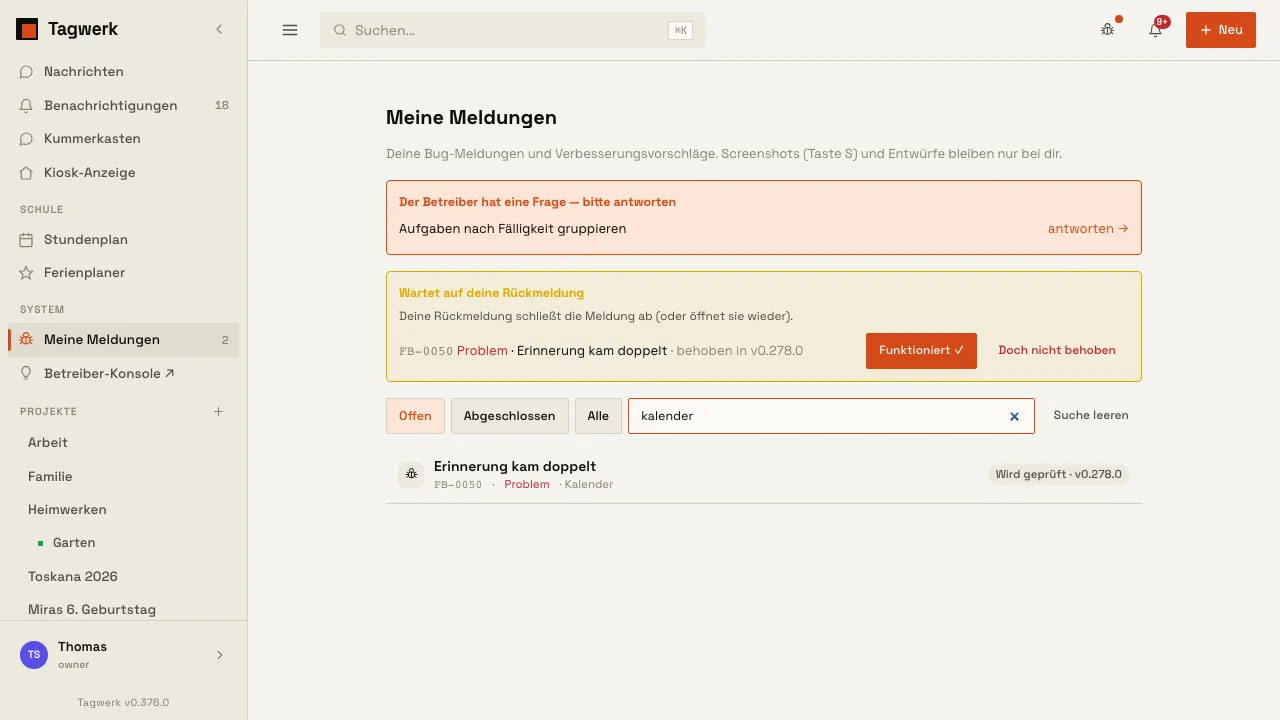
Task: Open Meine Meldungen in sidebar
Action: pos(124,340)
